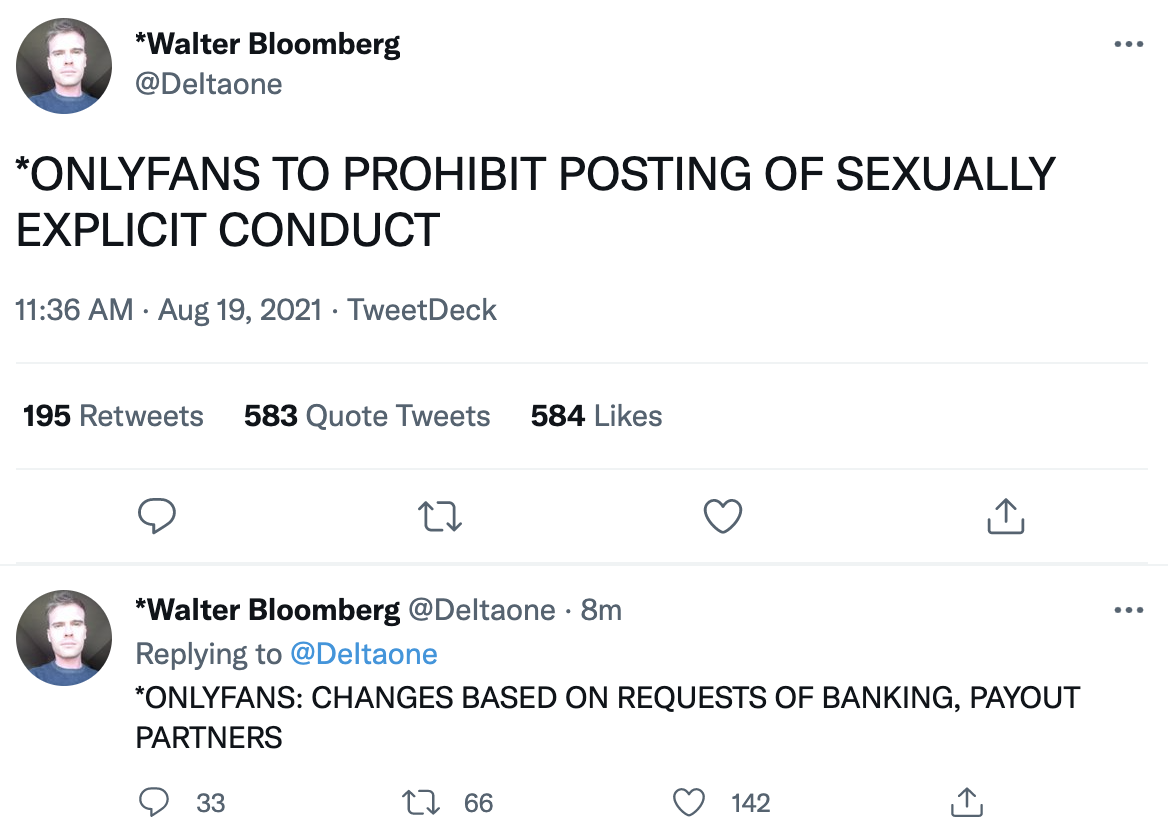1168x838 pixels.
Task: Click the tweet timestamp 11:36 AM
Action: (74, 310)
